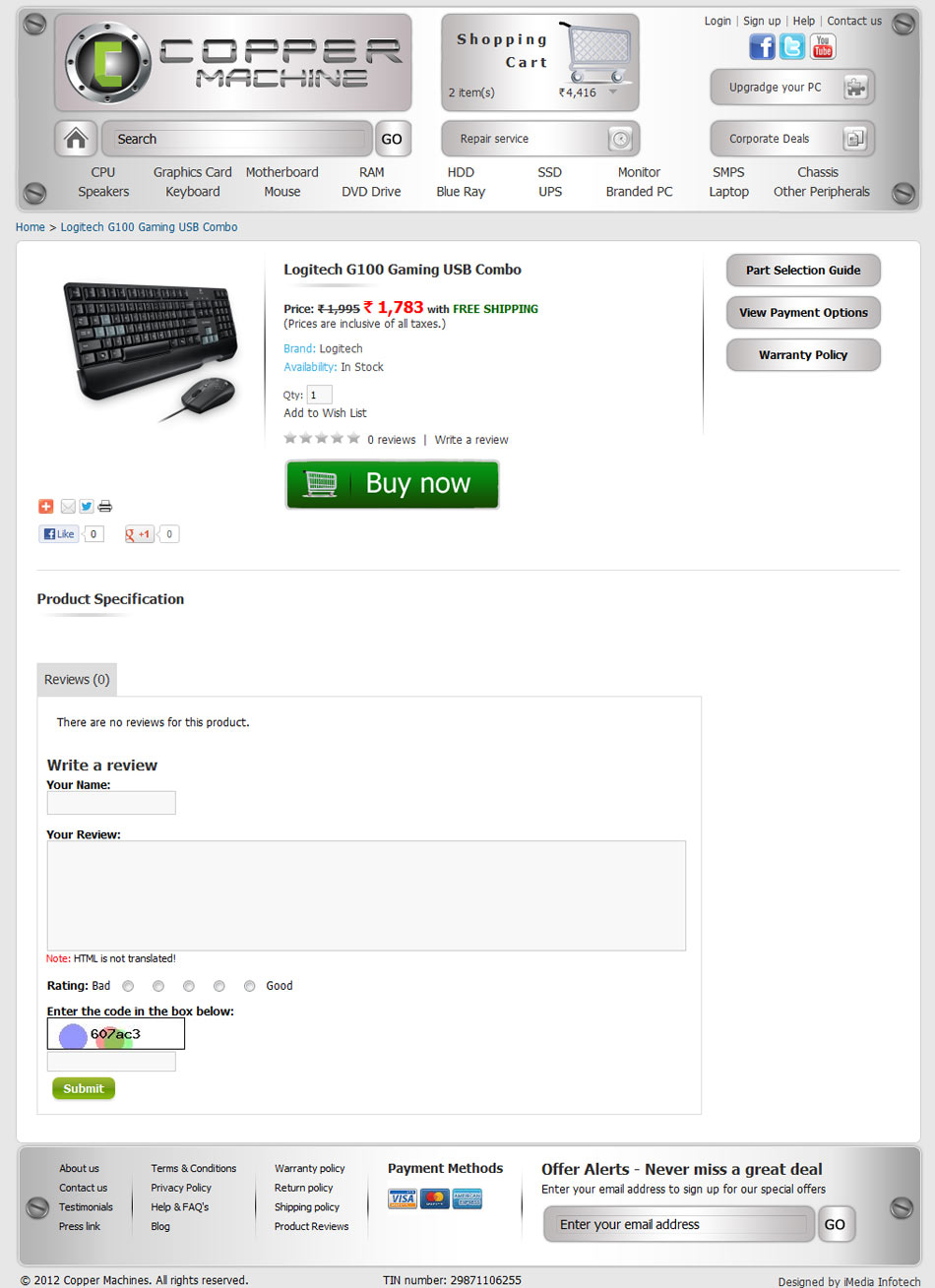
Task: Click the Buy now button
Action: click(392, 484)
